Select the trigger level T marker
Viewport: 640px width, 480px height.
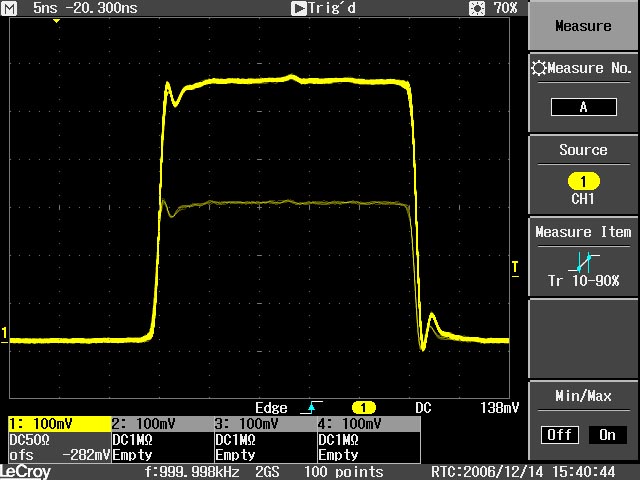[515, 266]
